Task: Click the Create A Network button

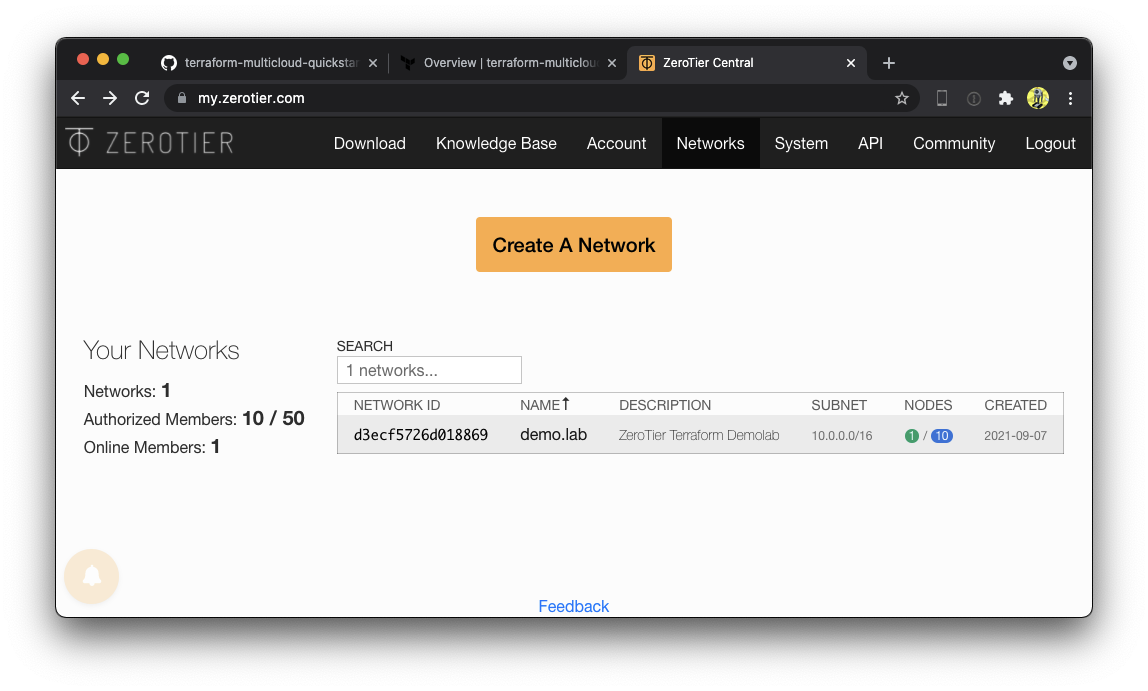Action: (x=574, y=244)
